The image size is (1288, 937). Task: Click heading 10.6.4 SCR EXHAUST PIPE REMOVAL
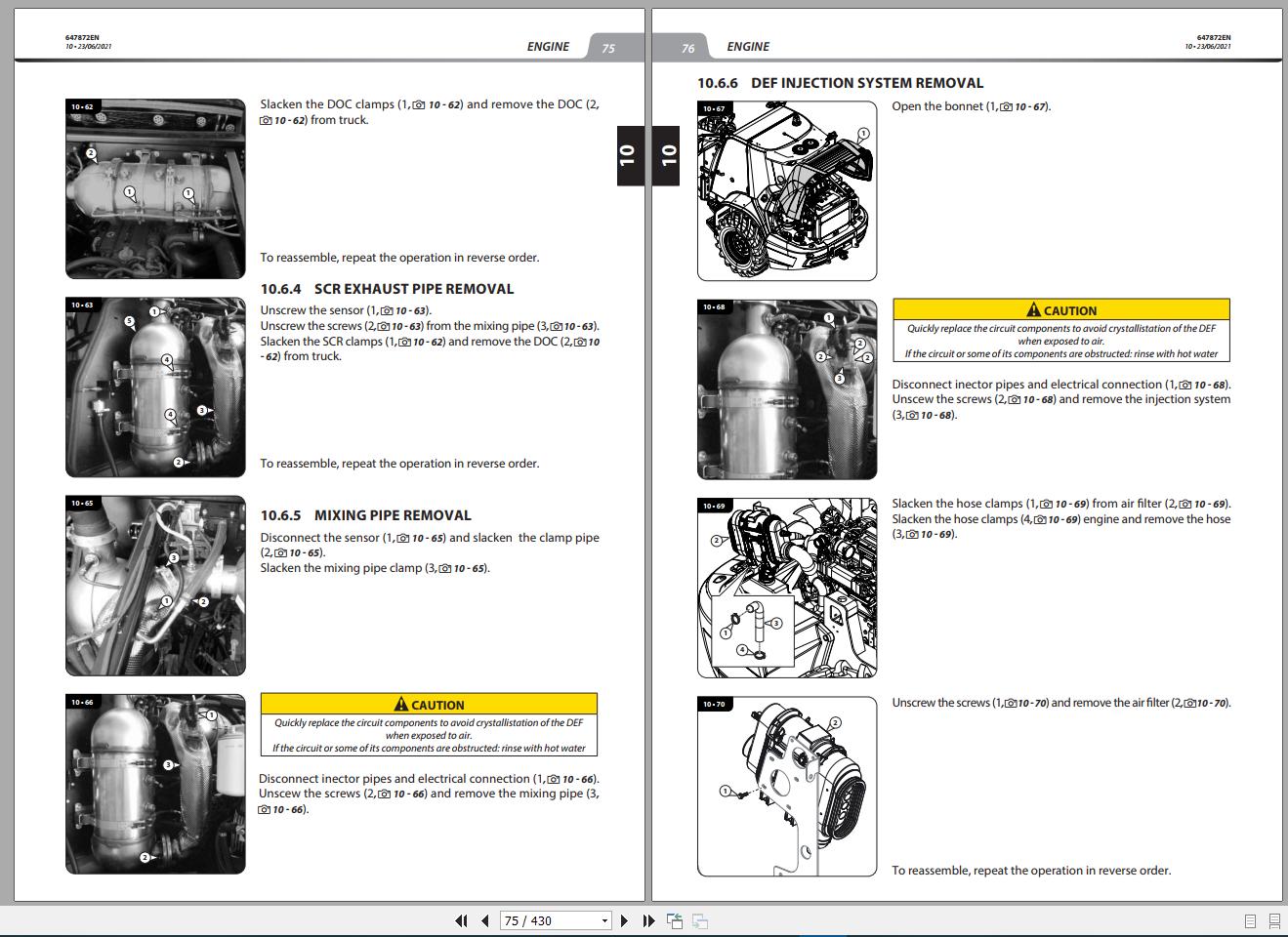(x=387, y=289)
